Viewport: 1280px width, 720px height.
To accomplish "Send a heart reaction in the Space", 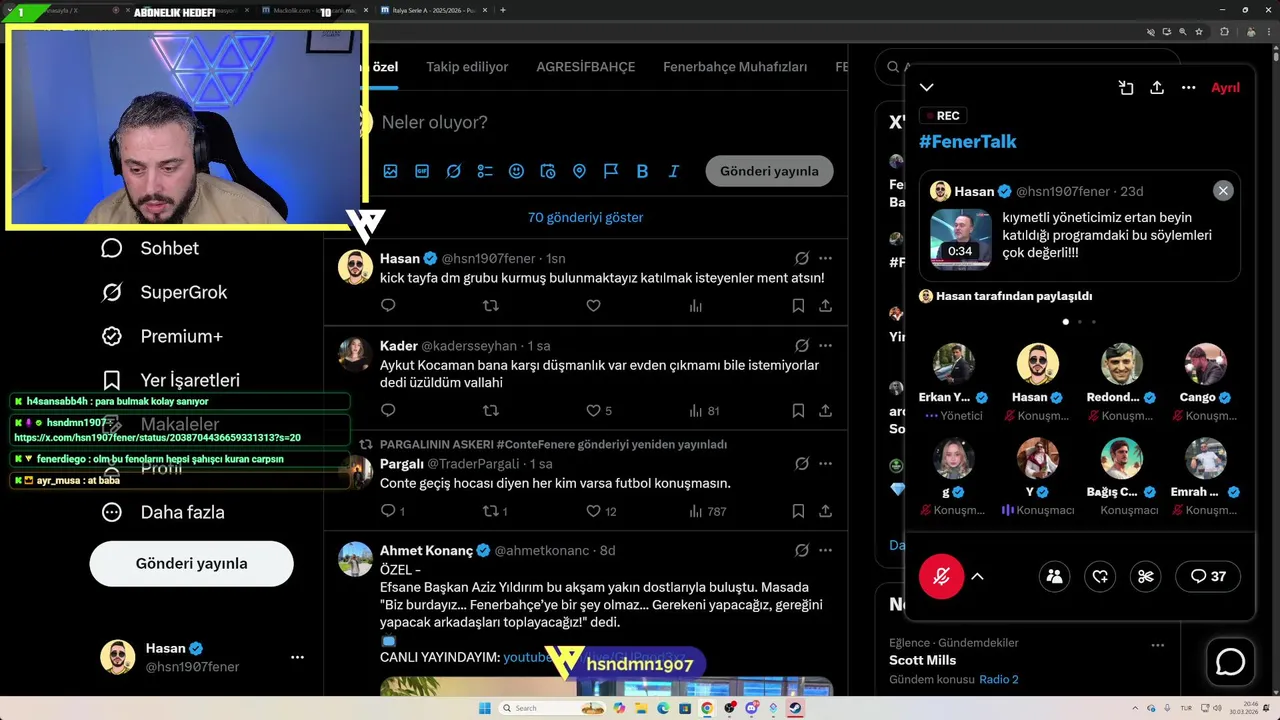I will tap(1100, 576).
